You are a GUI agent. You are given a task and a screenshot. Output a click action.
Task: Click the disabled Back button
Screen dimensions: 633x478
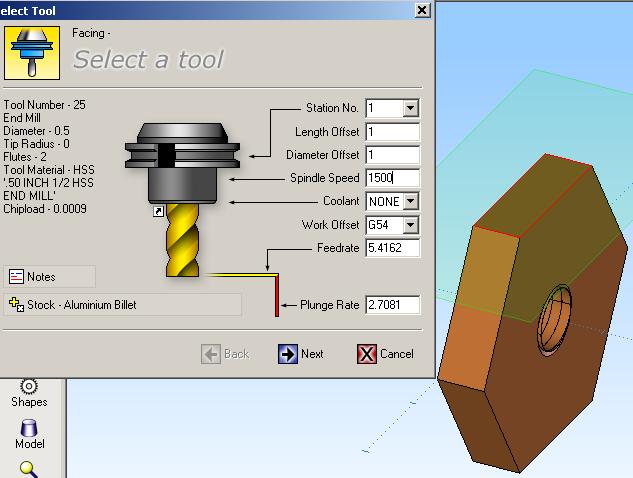[226, 353]
